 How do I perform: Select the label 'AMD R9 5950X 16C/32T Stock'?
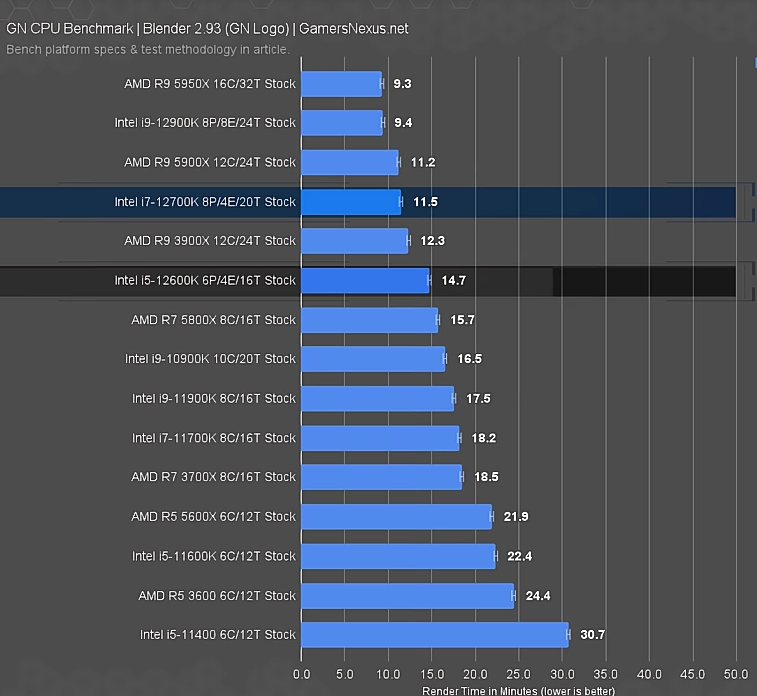[x=210, y=84]
